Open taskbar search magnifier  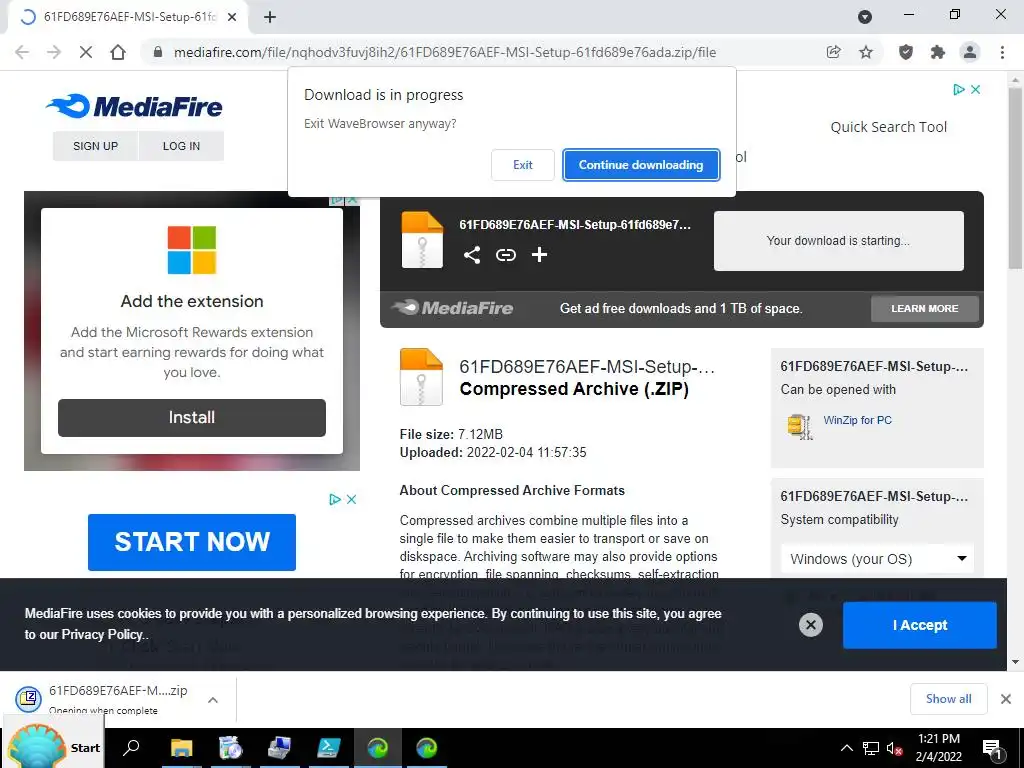click(131, 748)
